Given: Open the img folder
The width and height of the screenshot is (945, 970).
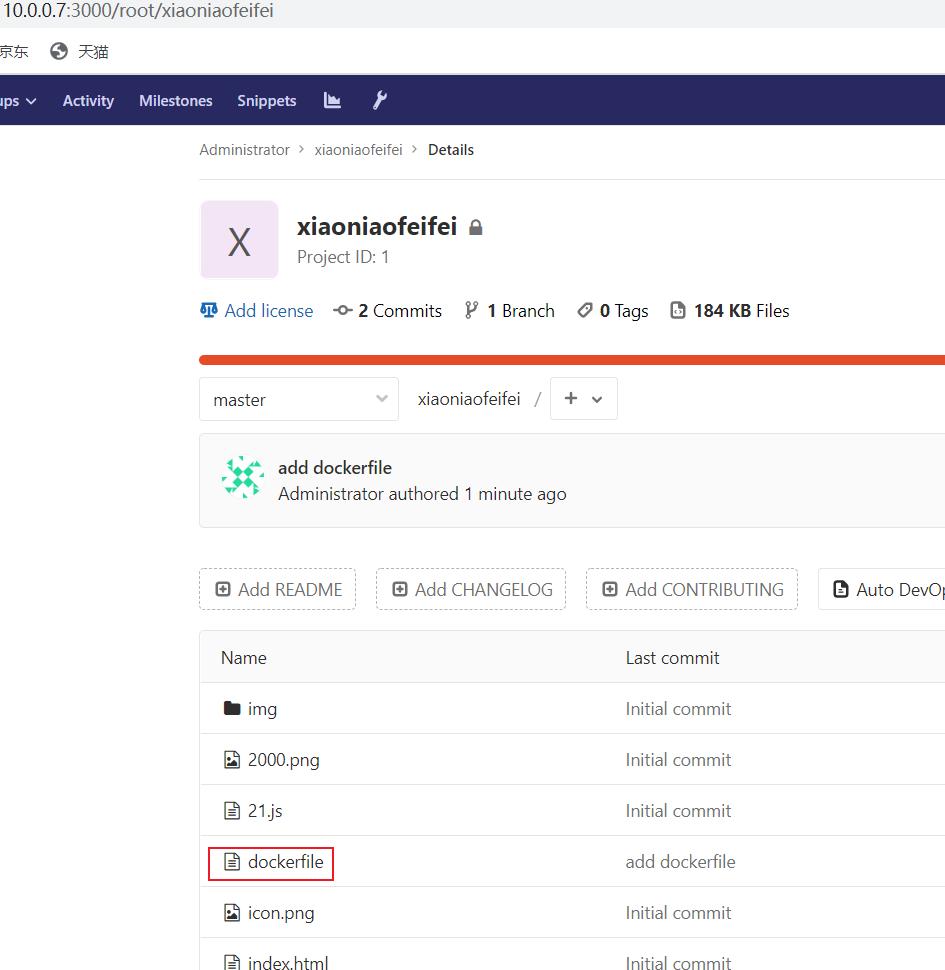Looking at the screenshot, I should 262,709.
